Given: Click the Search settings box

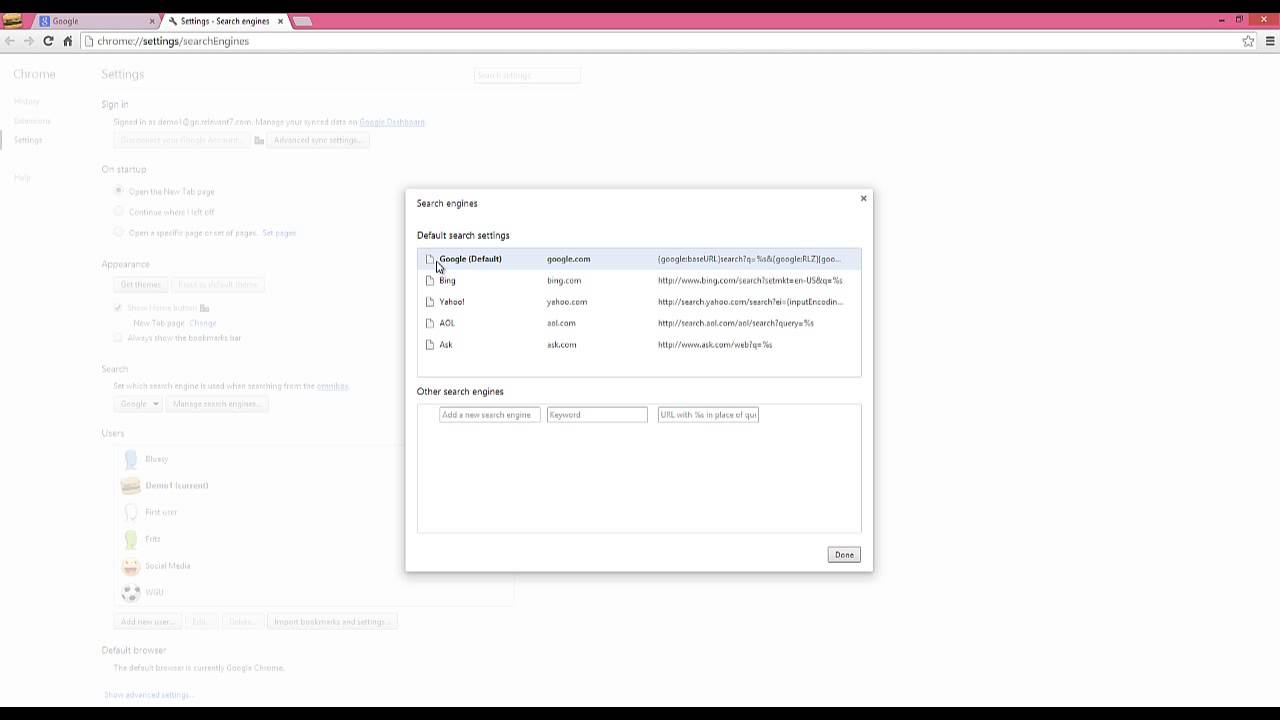Looking at the screenshot, I should 527,75.
